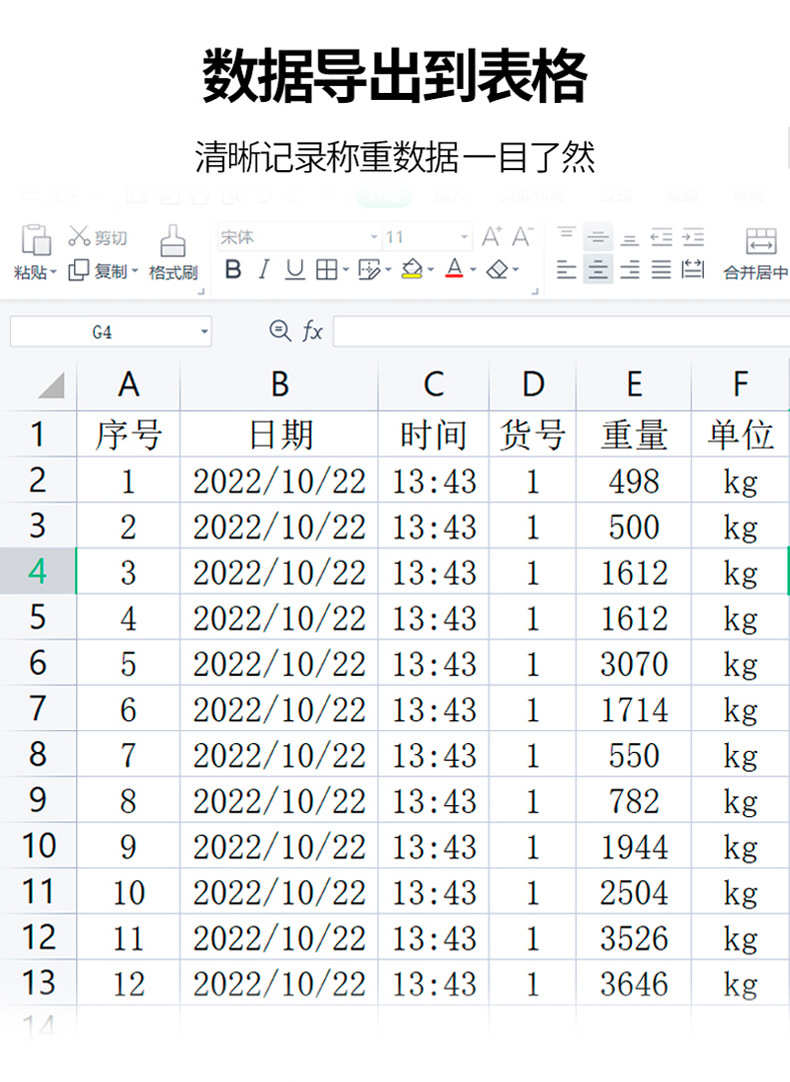The width and height of the screenshot is (790, 1082).
Task: Open the G4 name box dropdown arrow
Action: coord(204,332)
